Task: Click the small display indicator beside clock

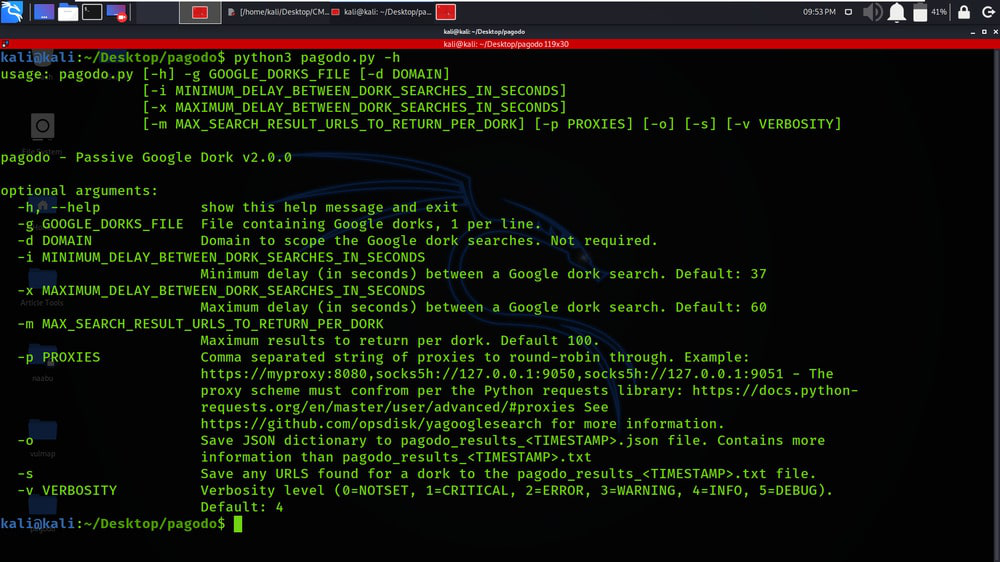Action: (x=848, y=11)
